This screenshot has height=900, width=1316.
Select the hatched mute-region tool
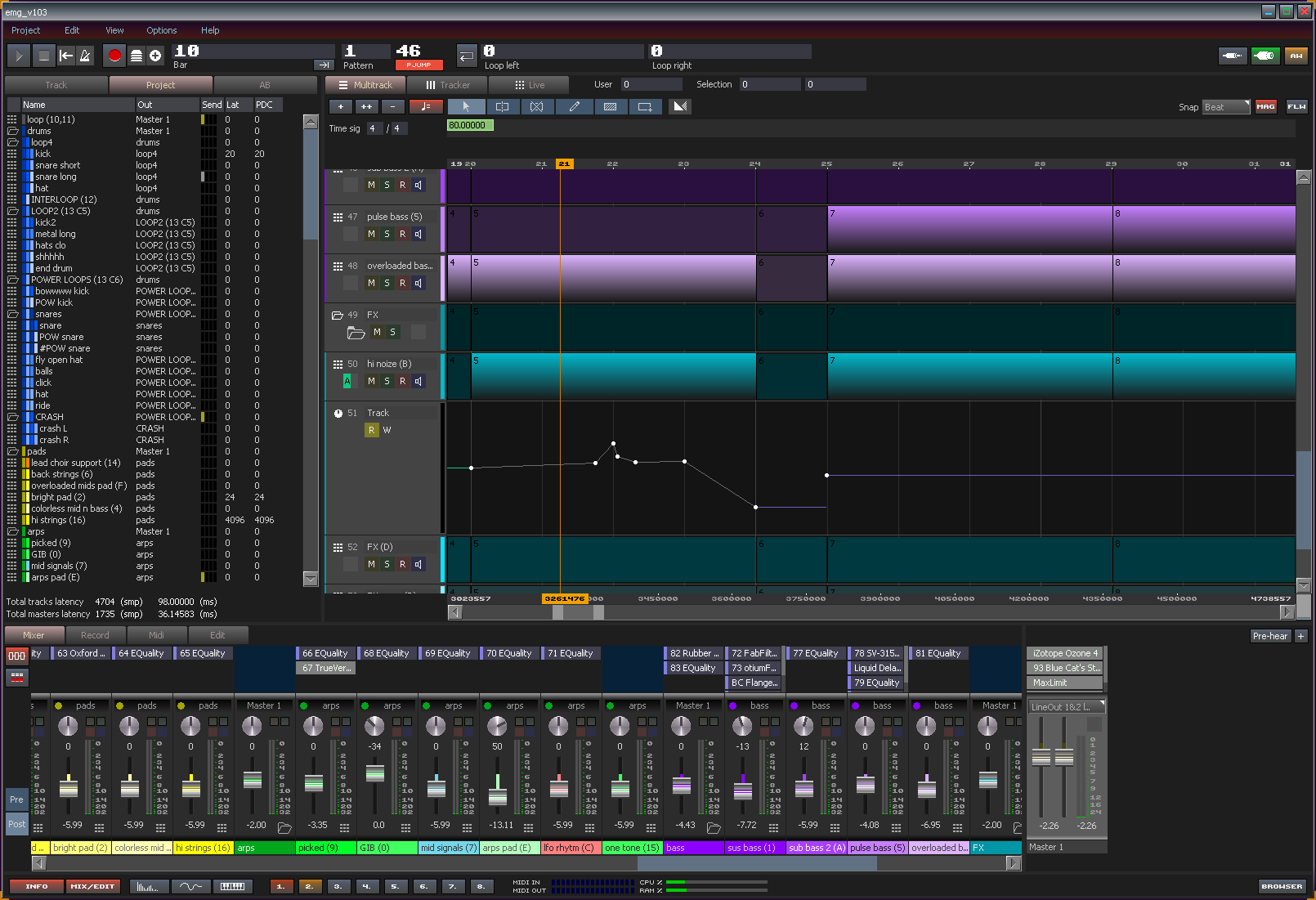pyautogui.click(x=610, y=106)
